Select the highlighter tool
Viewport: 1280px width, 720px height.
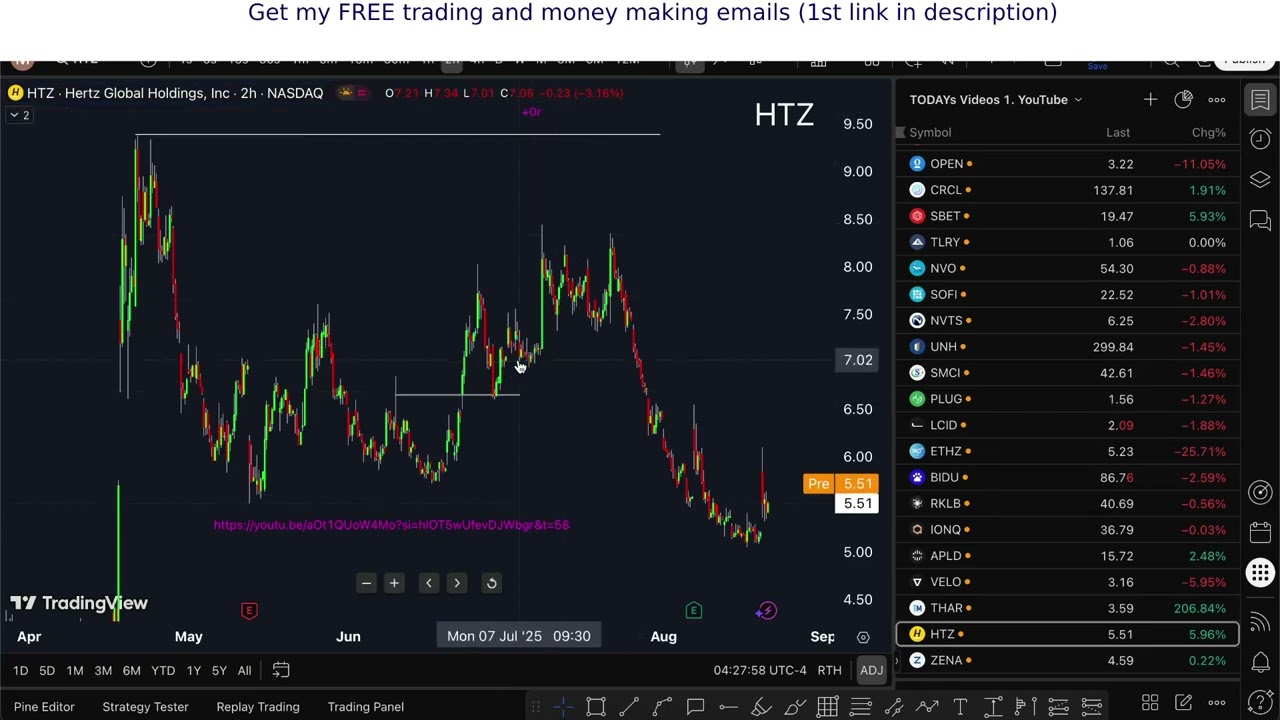[x=761, y=707]
